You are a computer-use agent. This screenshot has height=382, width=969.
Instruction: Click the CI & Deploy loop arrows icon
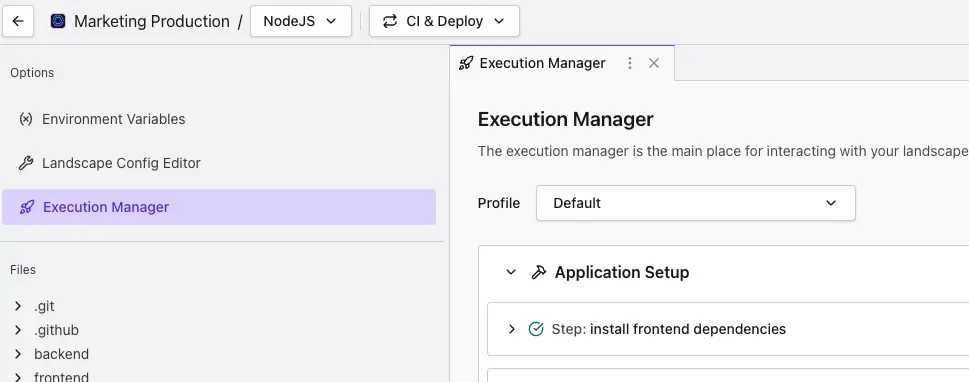coord(390,21)
